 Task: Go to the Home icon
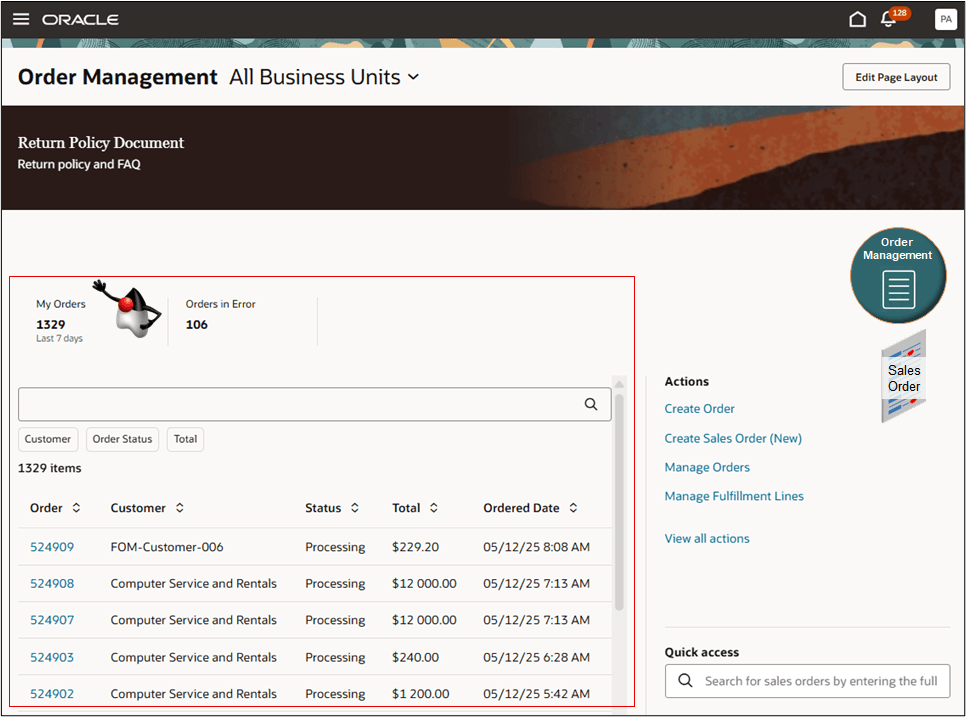coord(857,19)
